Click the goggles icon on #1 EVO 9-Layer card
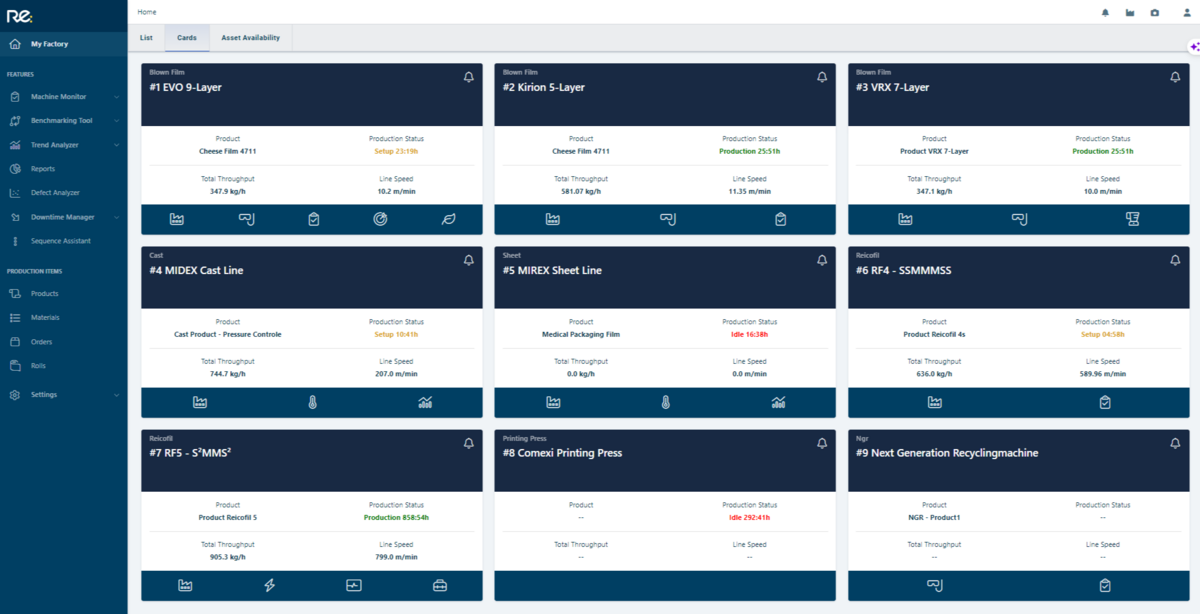Viewport: 1200px width, 614px height. click(245, 219)
